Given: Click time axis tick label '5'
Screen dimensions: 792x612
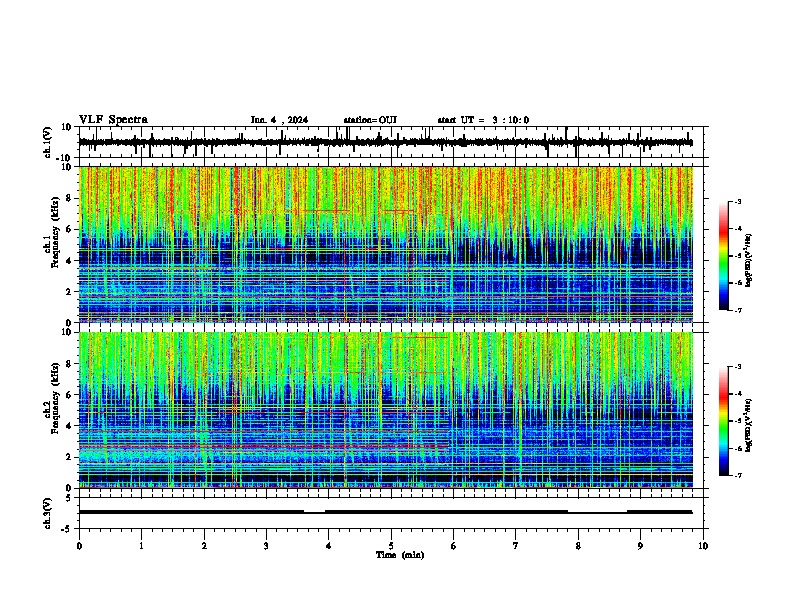Looking at the screenshot, I should 391,546.
